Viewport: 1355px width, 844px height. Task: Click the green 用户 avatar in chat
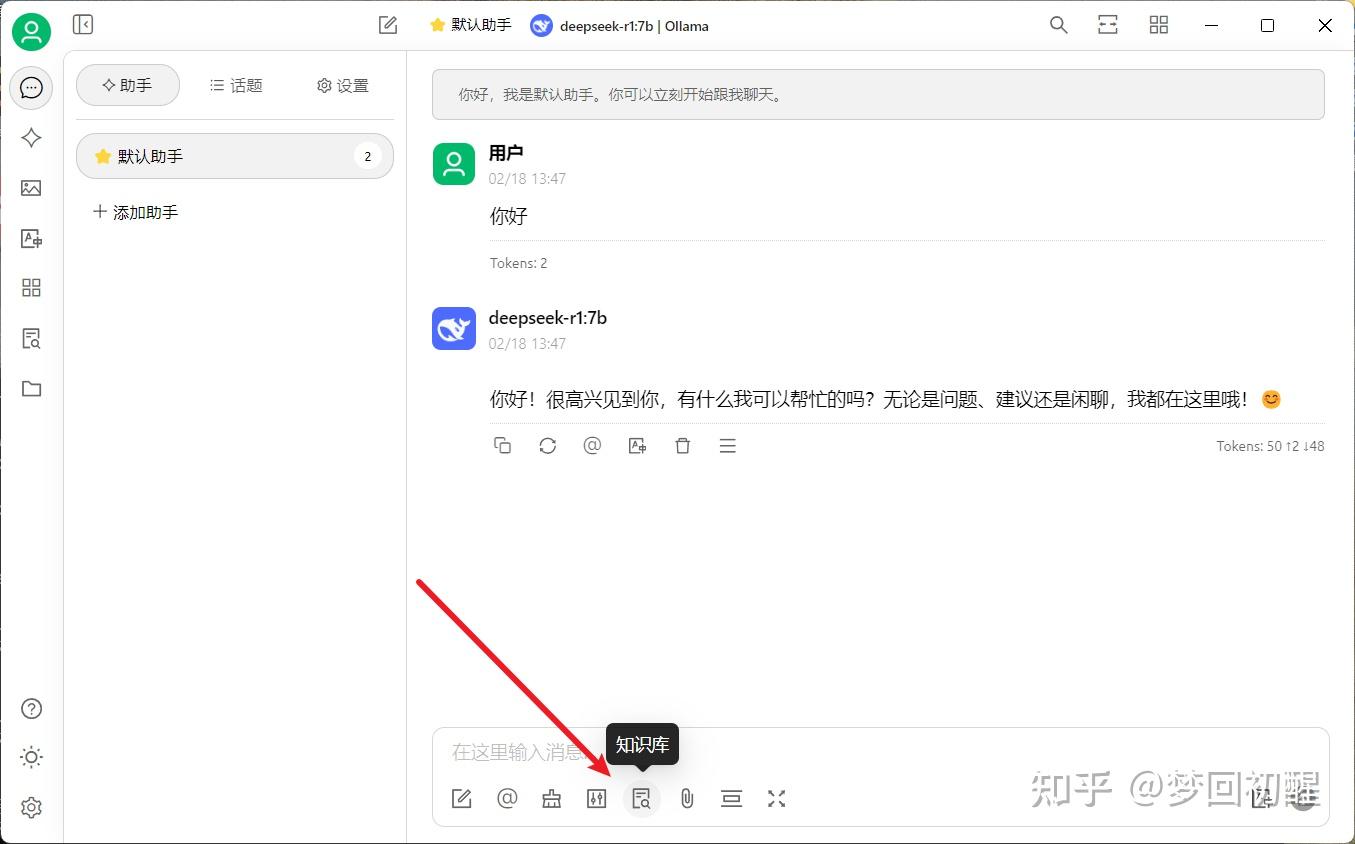pos(454,164)
